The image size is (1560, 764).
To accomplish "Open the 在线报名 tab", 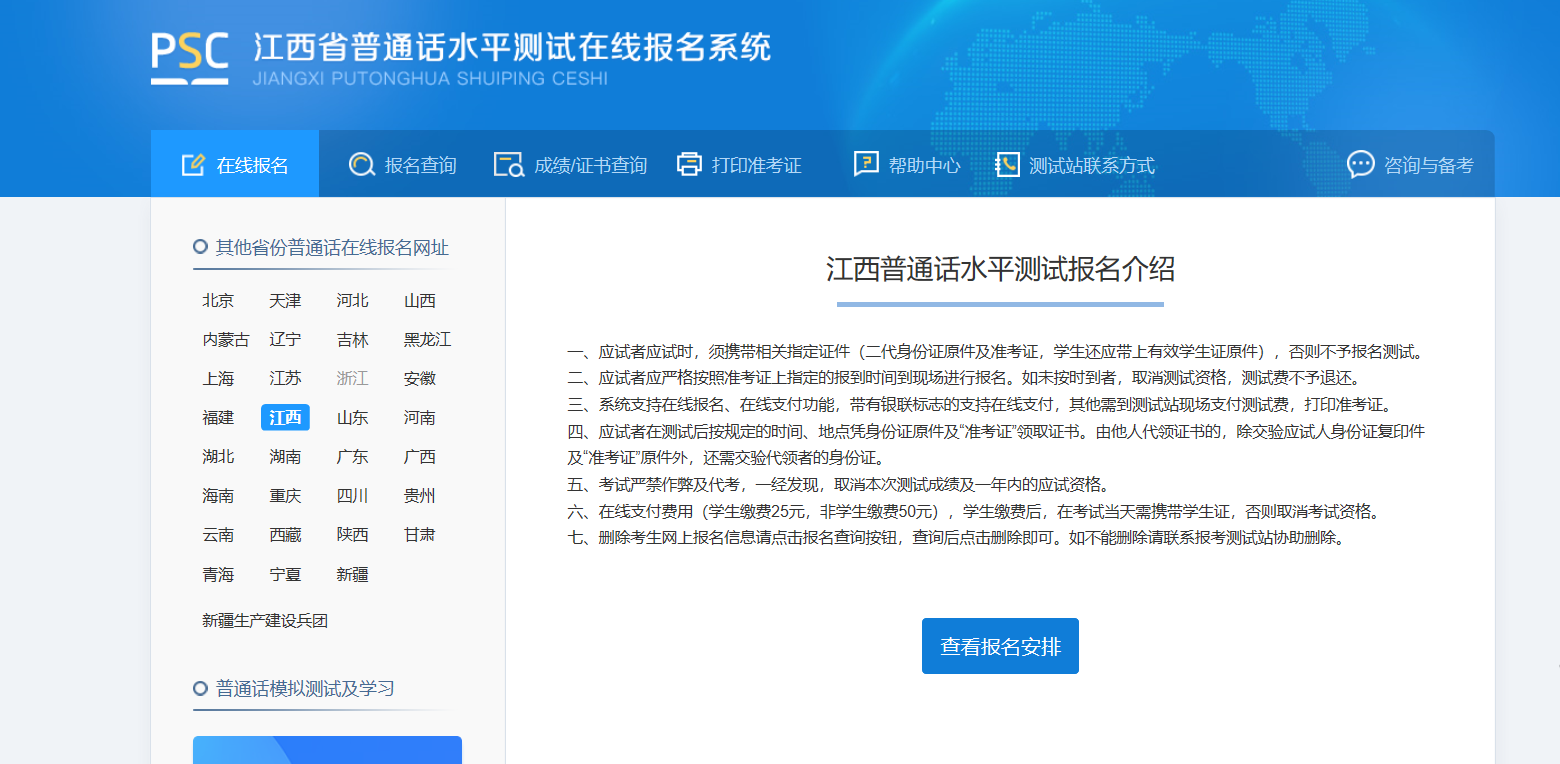I will pyautogui.click(x=235, y=164).
